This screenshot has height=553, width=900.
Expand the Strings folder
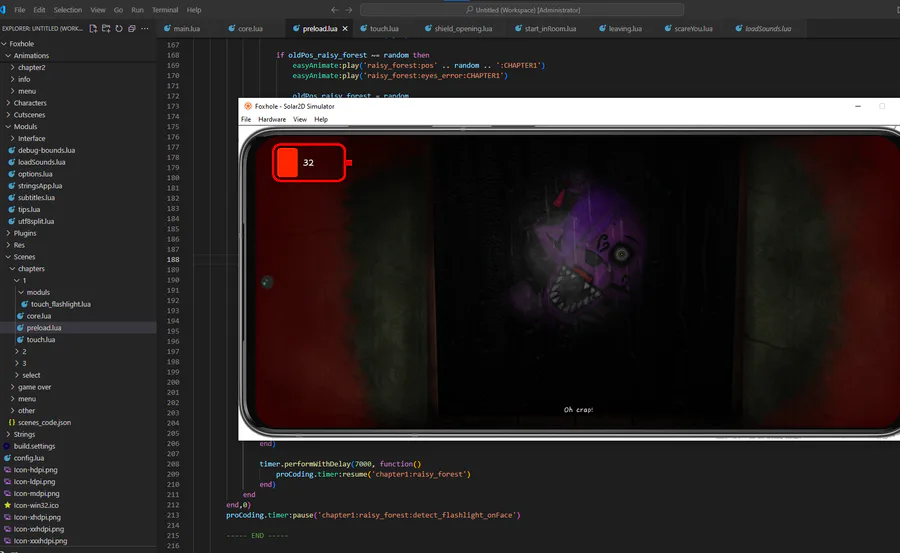[24, 434]
